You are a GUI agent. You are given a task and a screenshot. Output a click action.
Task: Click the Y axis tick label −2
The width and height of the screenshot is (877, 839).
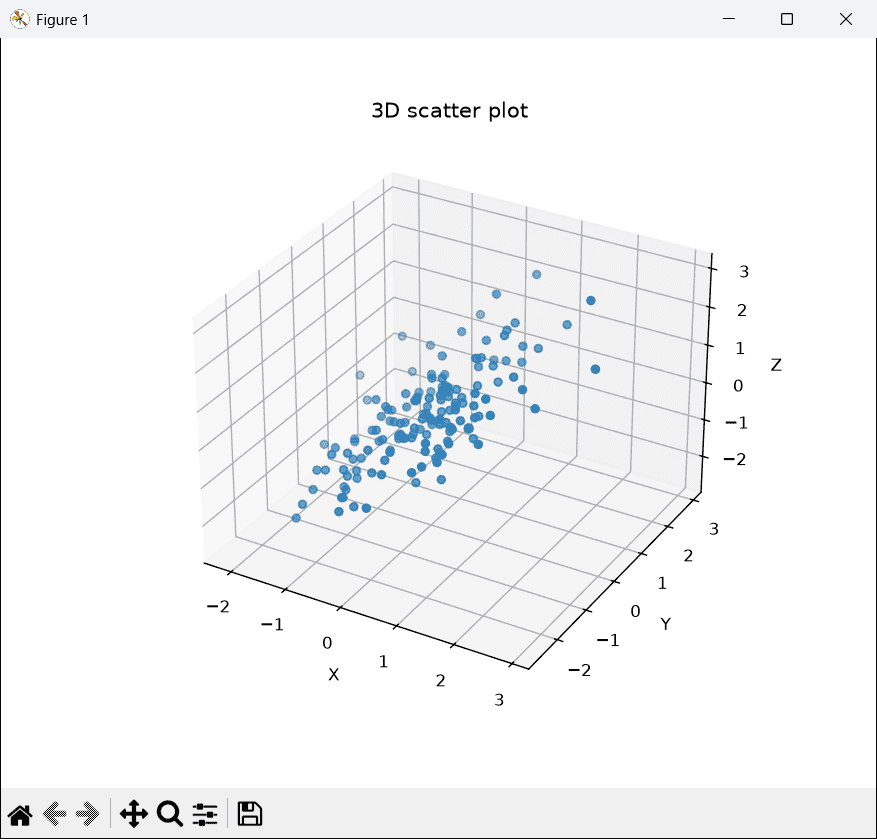(579, 670)
